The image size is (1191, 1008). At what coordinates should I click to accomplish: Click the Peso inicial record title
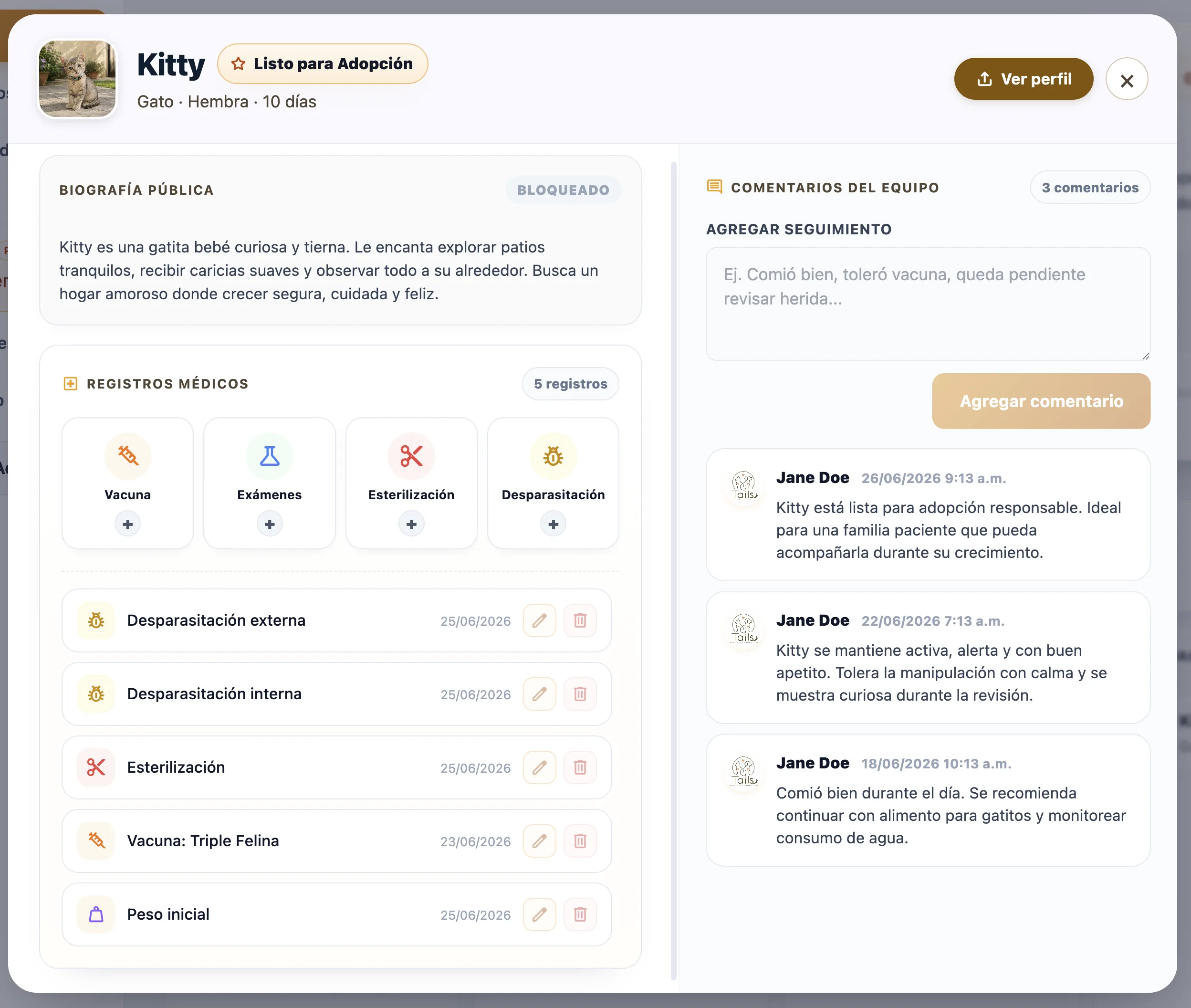coord(168,915)
